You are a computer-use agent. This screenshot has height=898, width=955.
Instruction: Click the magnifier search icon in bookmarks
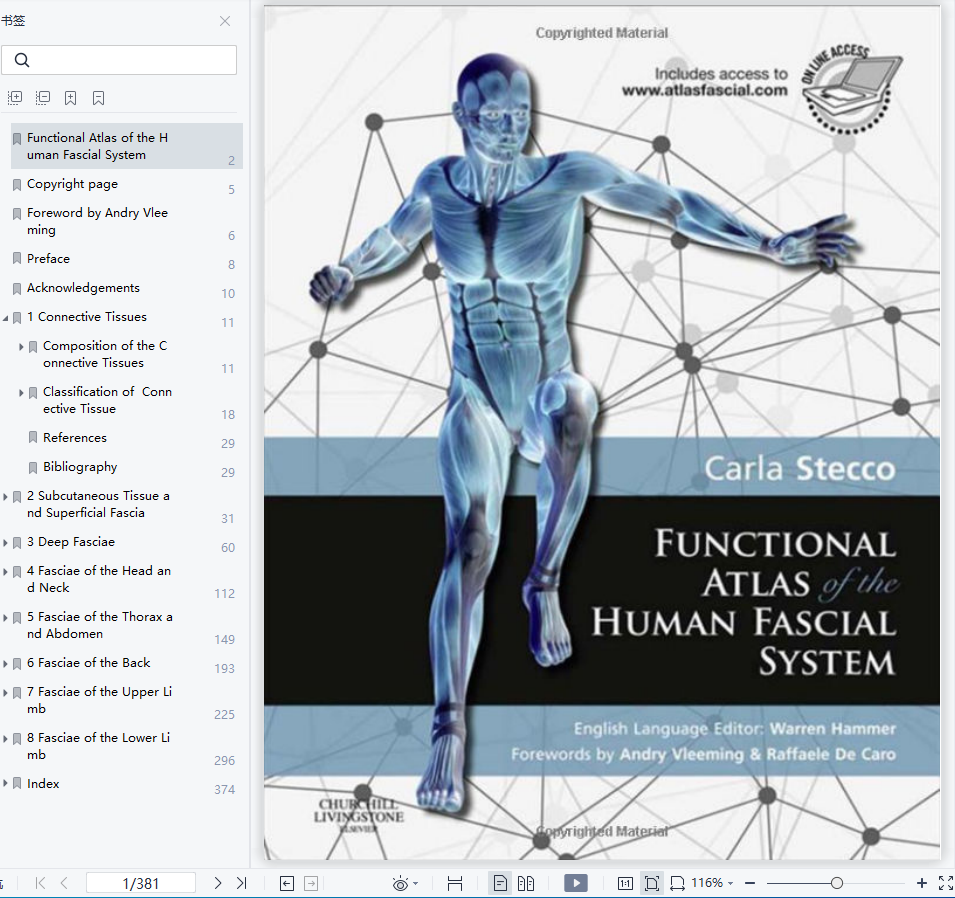pyautogui.click(x=22, y=60)
